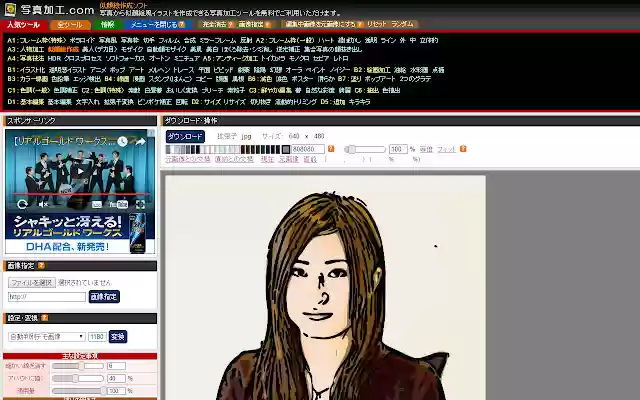Click the モノクロ tool link
Screen dimensions: 640x400
coord(299,58)
